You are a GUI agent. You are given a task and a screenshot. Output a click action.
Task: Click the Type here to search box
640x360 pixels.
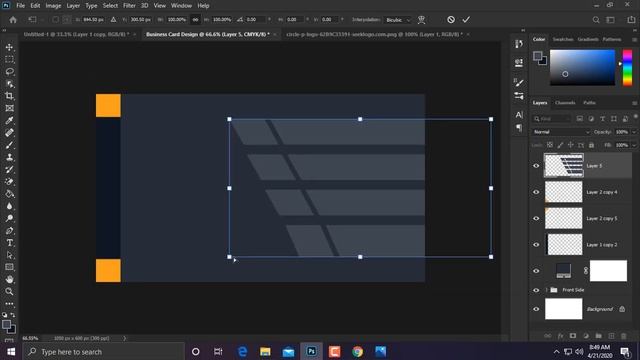click(104, 351)
